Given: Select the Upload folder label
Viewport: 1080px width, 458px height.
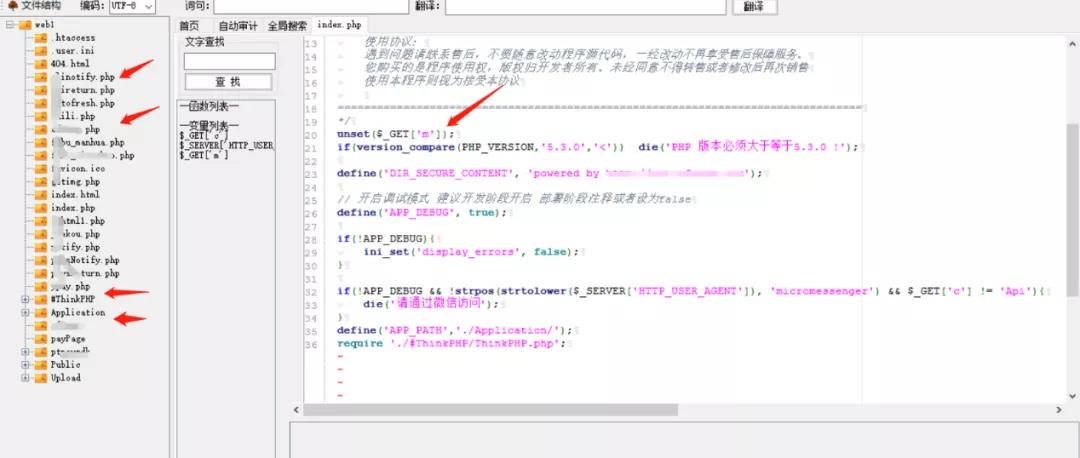Looking at the screenshot, I should tap(65, 378).
